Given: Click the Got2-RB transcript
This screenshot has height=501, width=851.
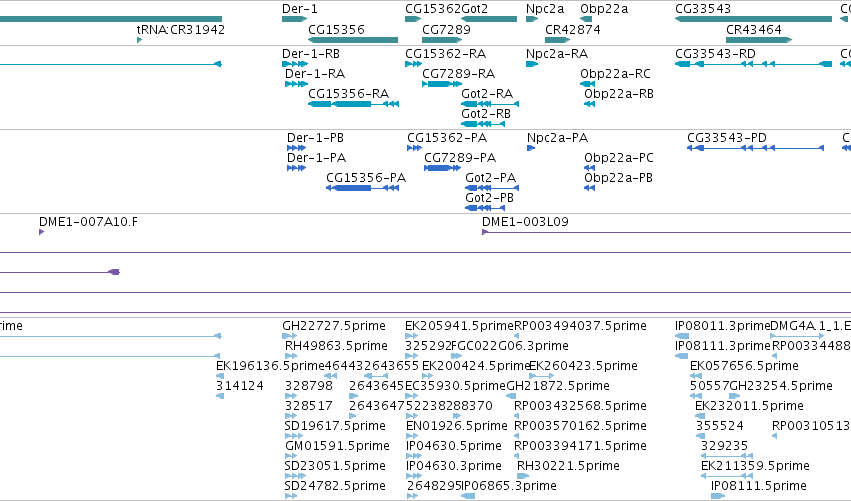Looking at the screenshot, I should [483, 124].
